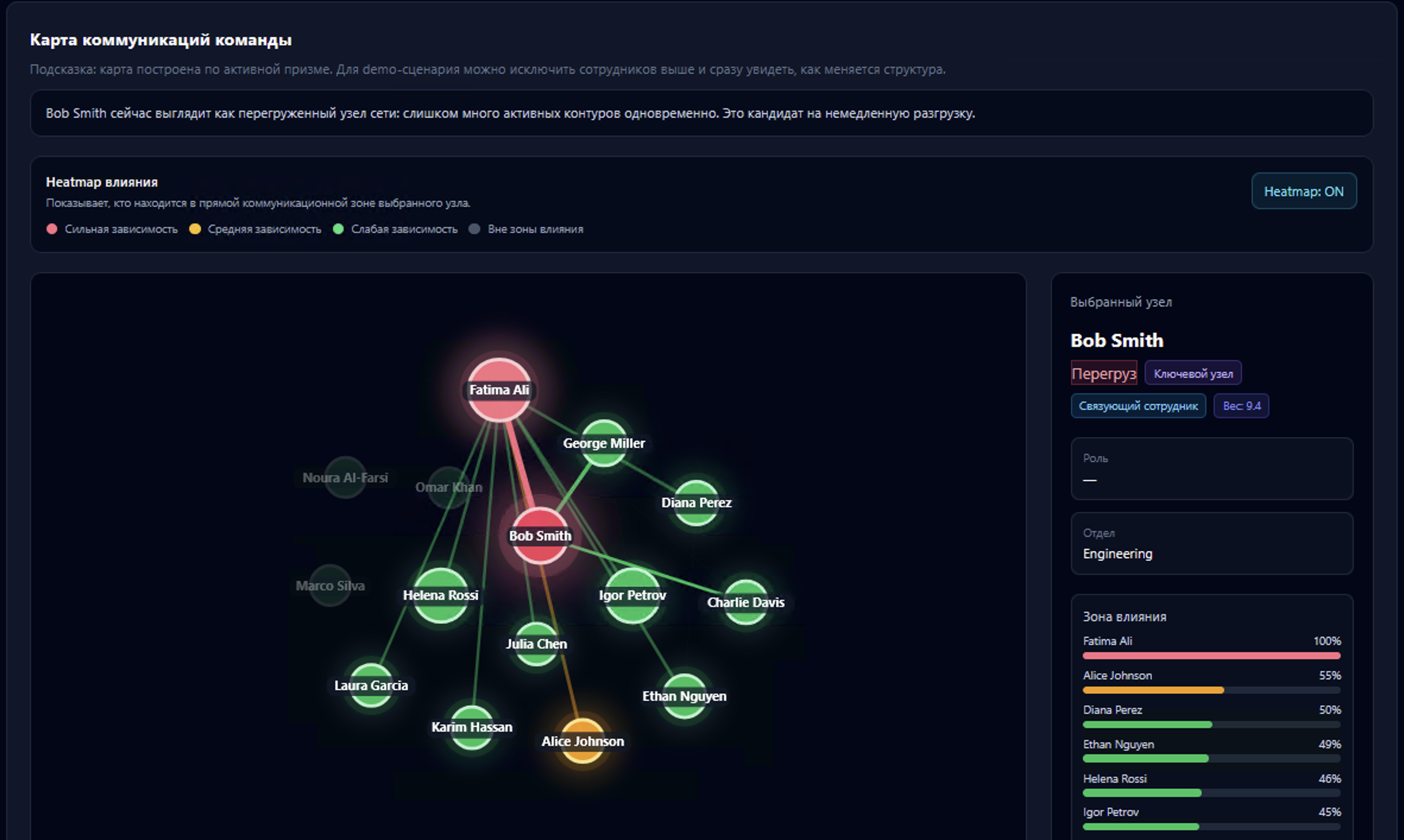
Task: Select the Ethan Nguyen node
Action: pyautogui.click(x=684, y=696)
